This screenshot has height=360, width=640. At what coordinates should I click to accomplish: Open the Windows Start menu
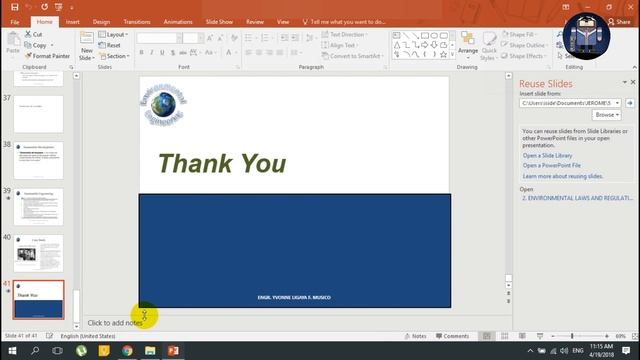tap(12, 351)
